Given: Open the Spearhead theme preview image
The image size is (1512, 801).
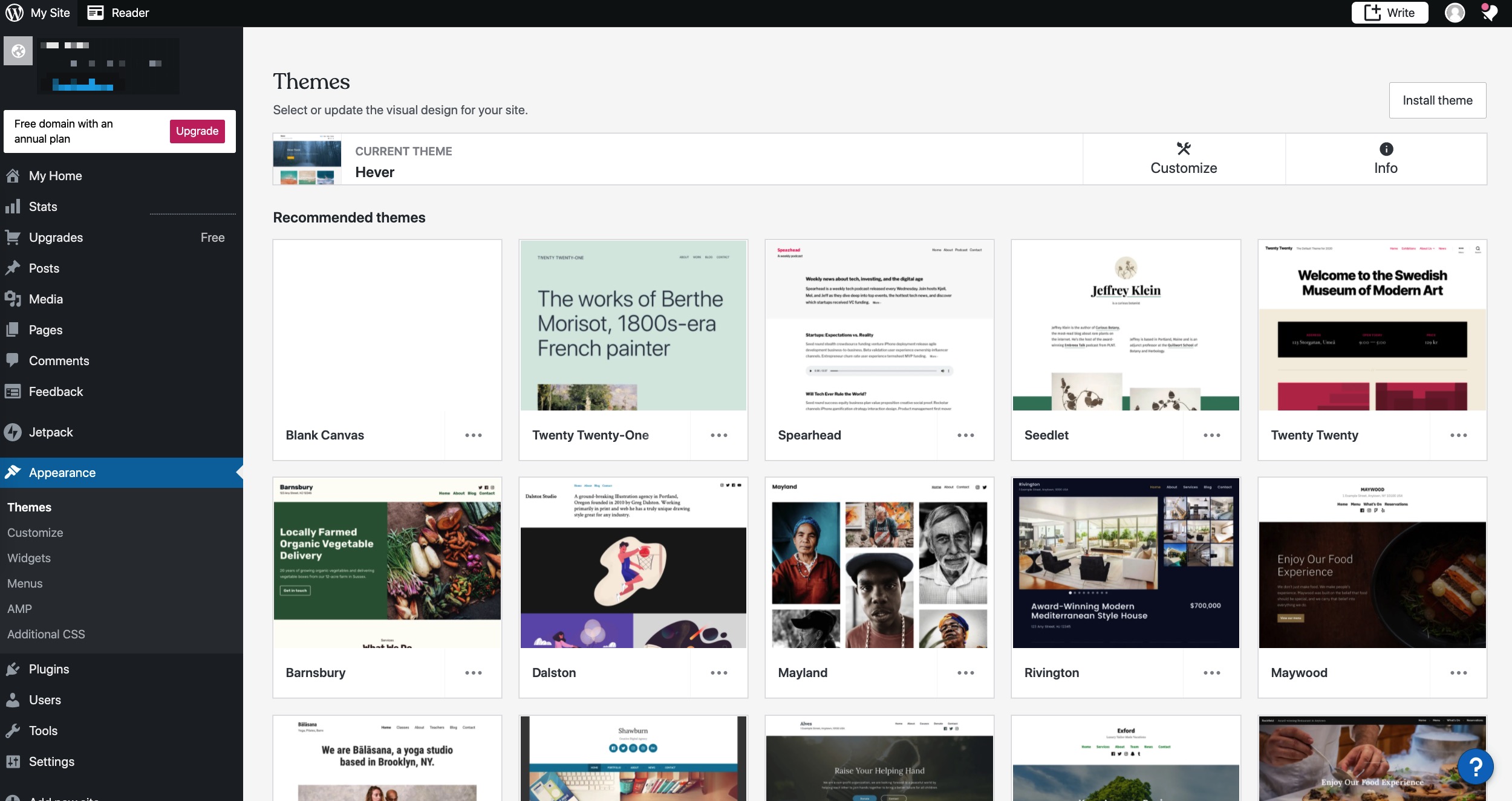Looking at the screenshot, I should (x=879, y=325).
